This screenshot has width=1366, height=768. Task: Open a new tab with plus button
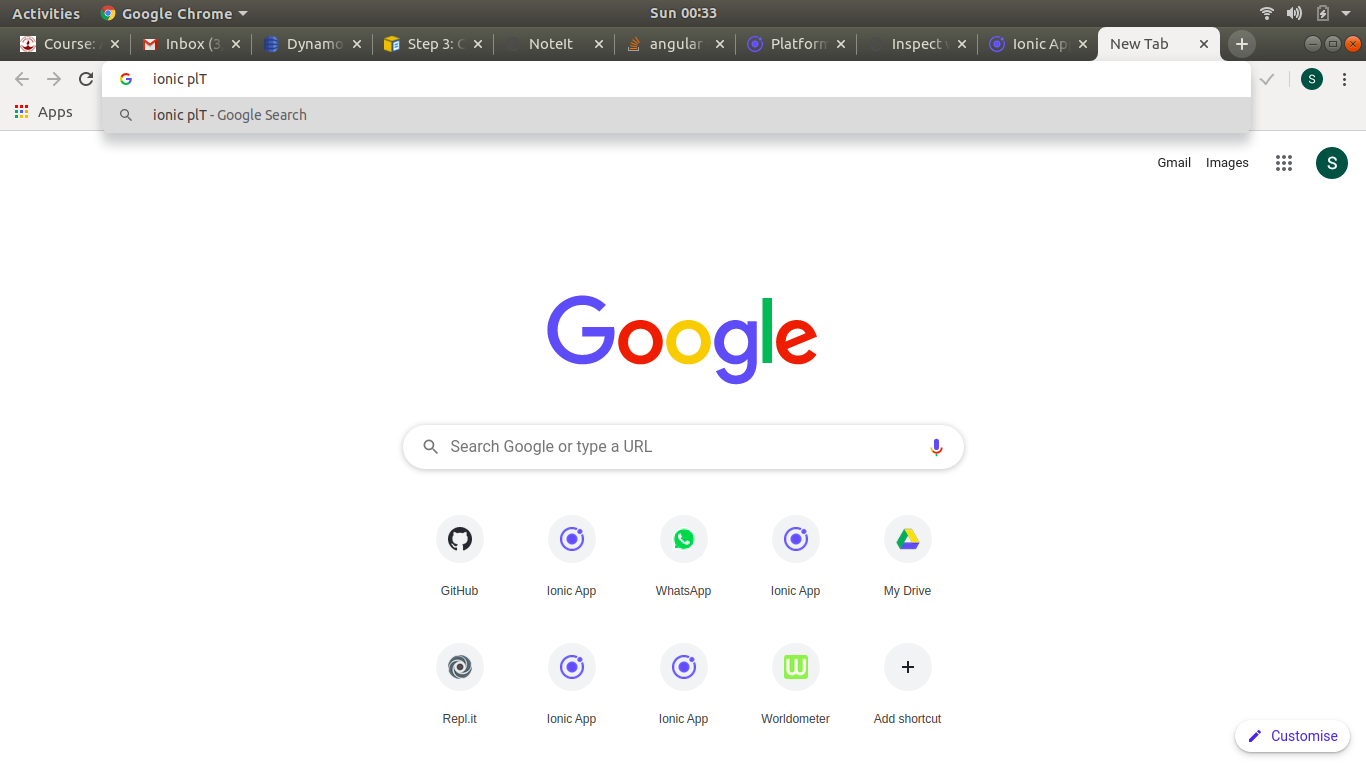(1241, 44)
